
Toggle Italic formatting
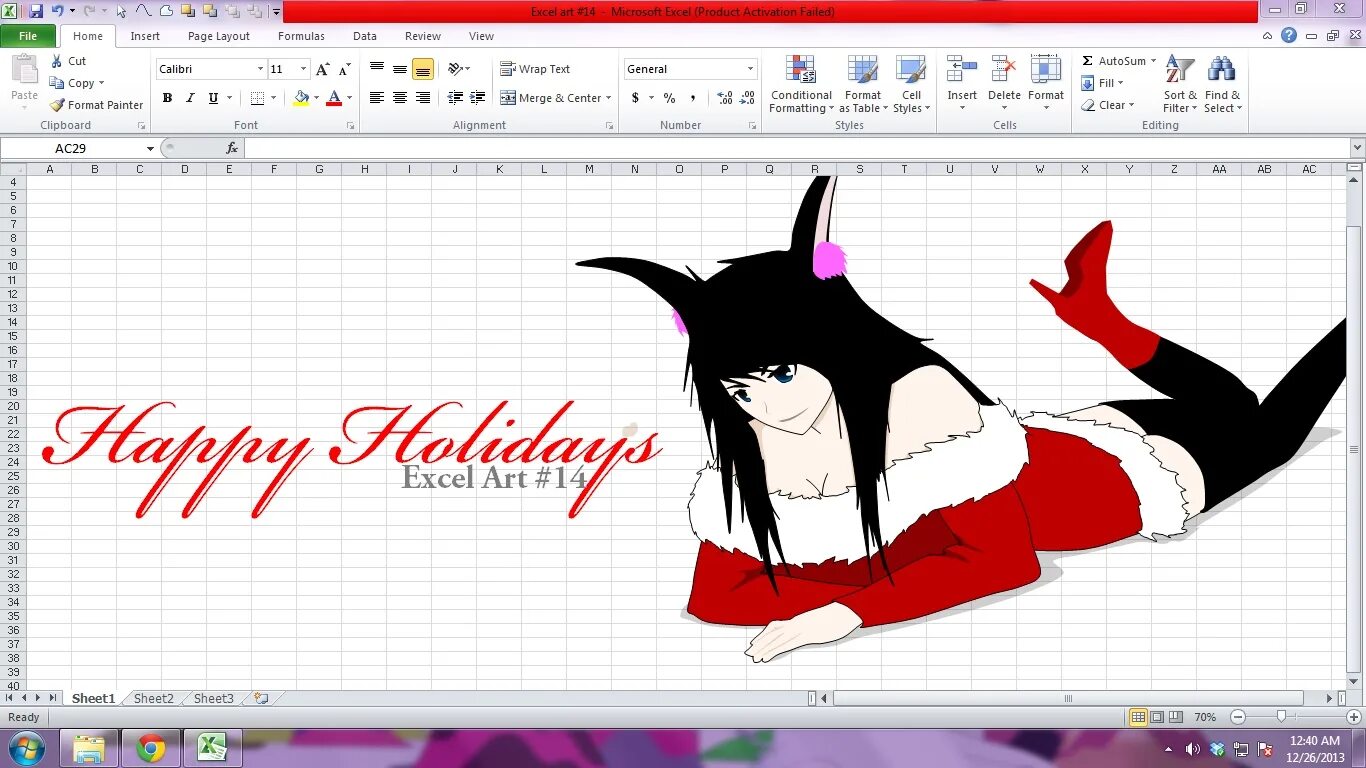point(190,98)
